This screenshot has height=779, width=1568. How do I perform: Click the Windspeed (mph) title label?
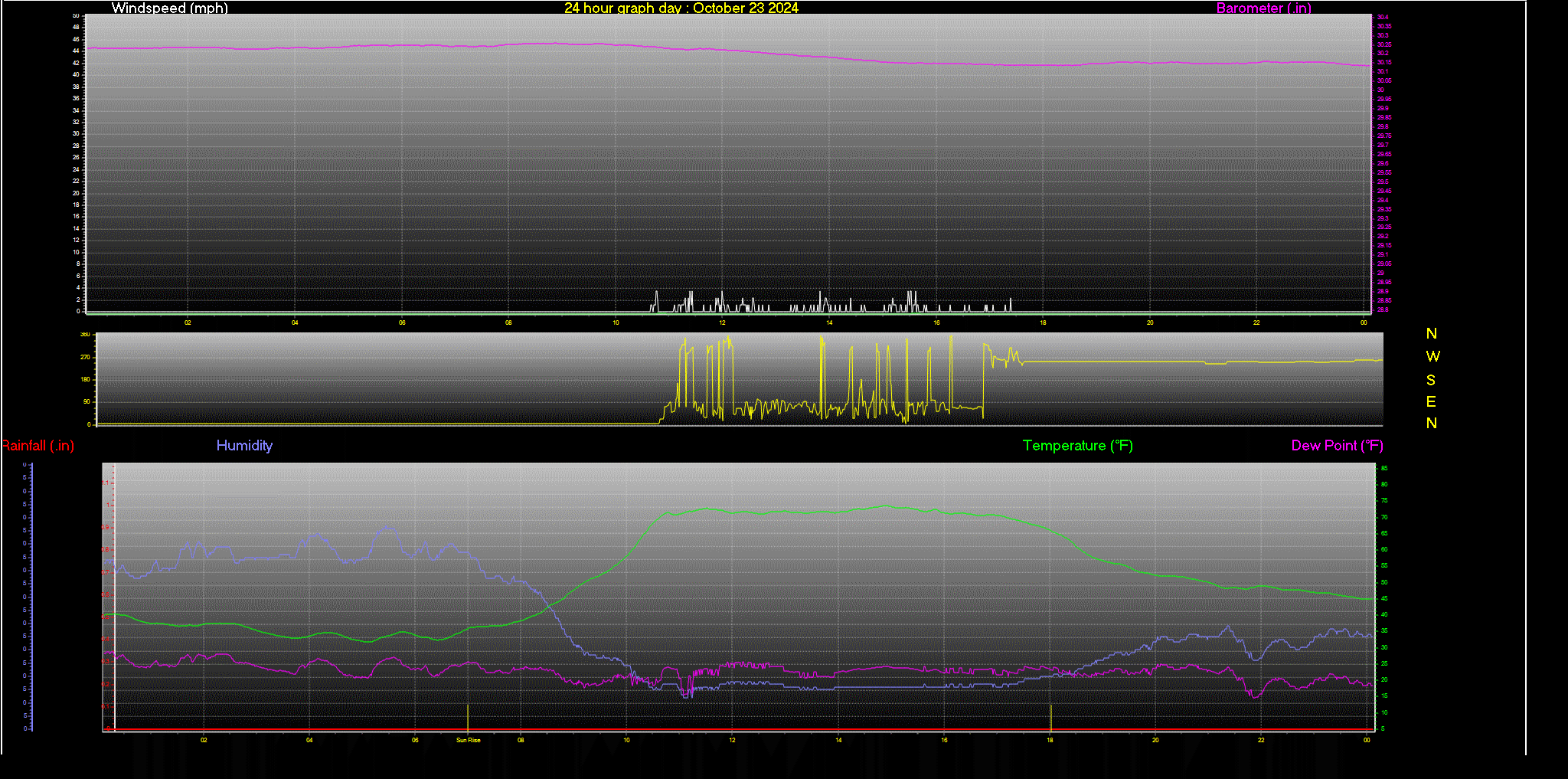point(169,8)
